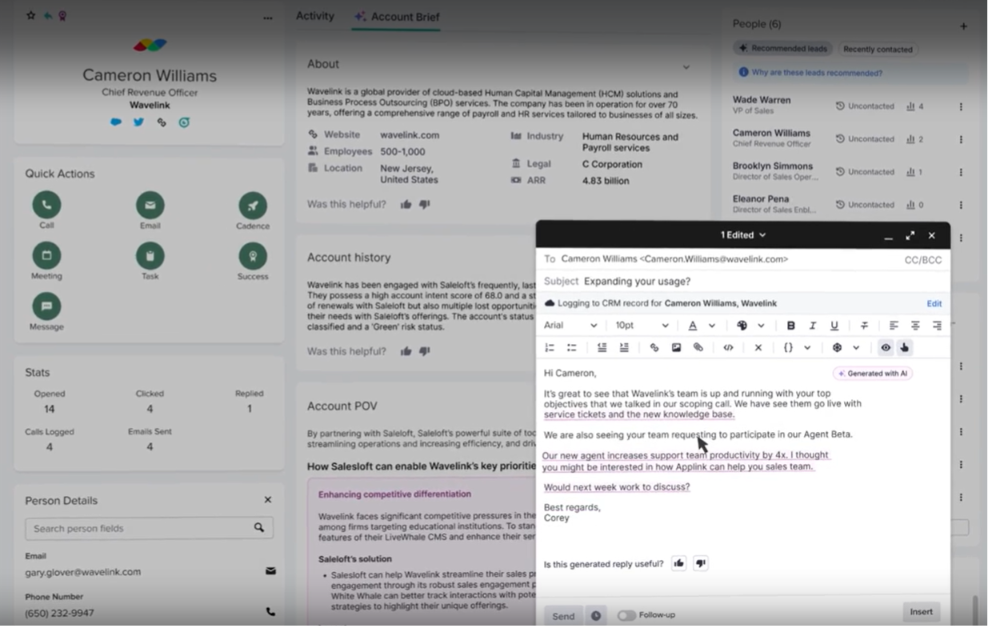Thumbs up the generated reply

click(x=679, y=563)
